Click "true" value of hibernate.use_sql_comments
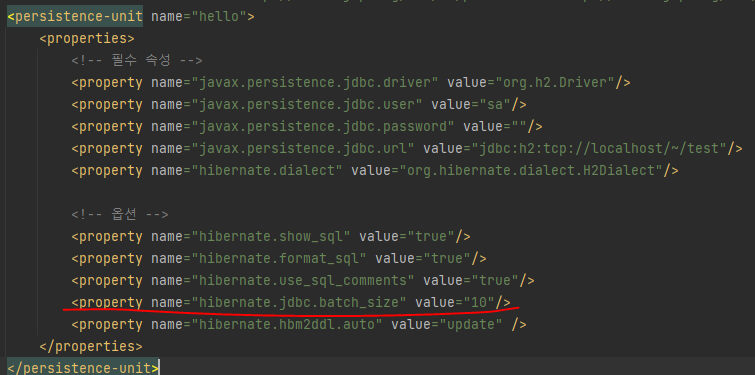Image resolution: width=755 pixels, height=375 pixels. 495,281
